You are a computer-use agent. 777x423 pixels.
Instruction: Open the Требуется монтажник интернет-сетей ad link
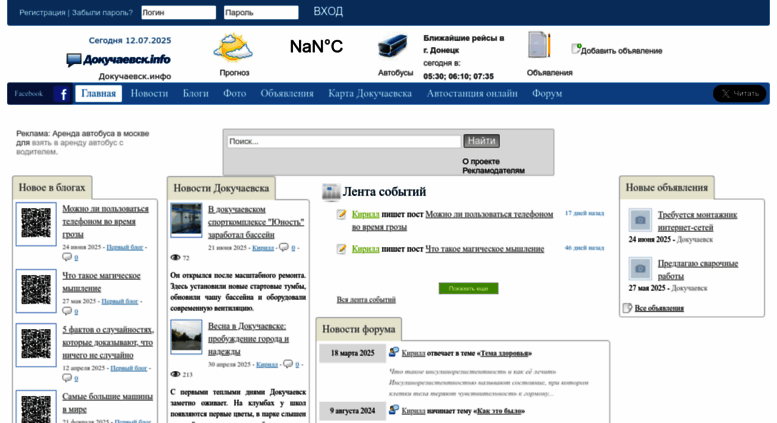pyautogui.click(x=697, y=221)
